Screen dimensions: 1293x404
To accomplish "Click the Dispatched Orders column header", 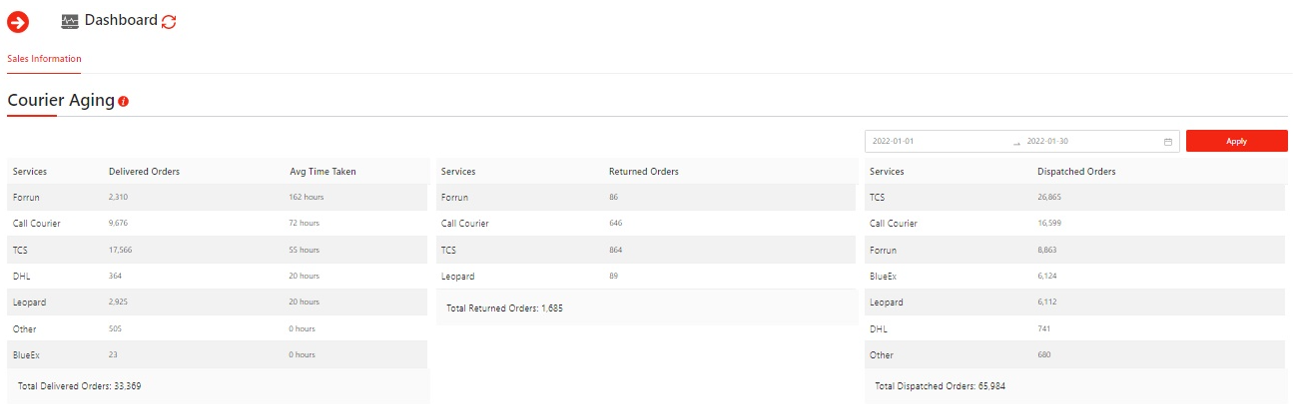I will (x=1076, y=172).
